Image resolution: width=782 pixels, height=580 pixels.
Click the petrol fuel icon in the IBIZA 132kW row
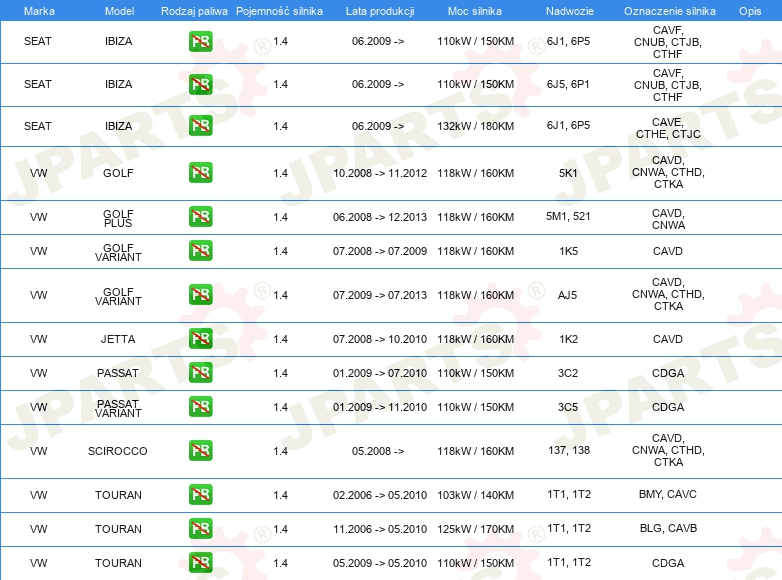[200, 126]
